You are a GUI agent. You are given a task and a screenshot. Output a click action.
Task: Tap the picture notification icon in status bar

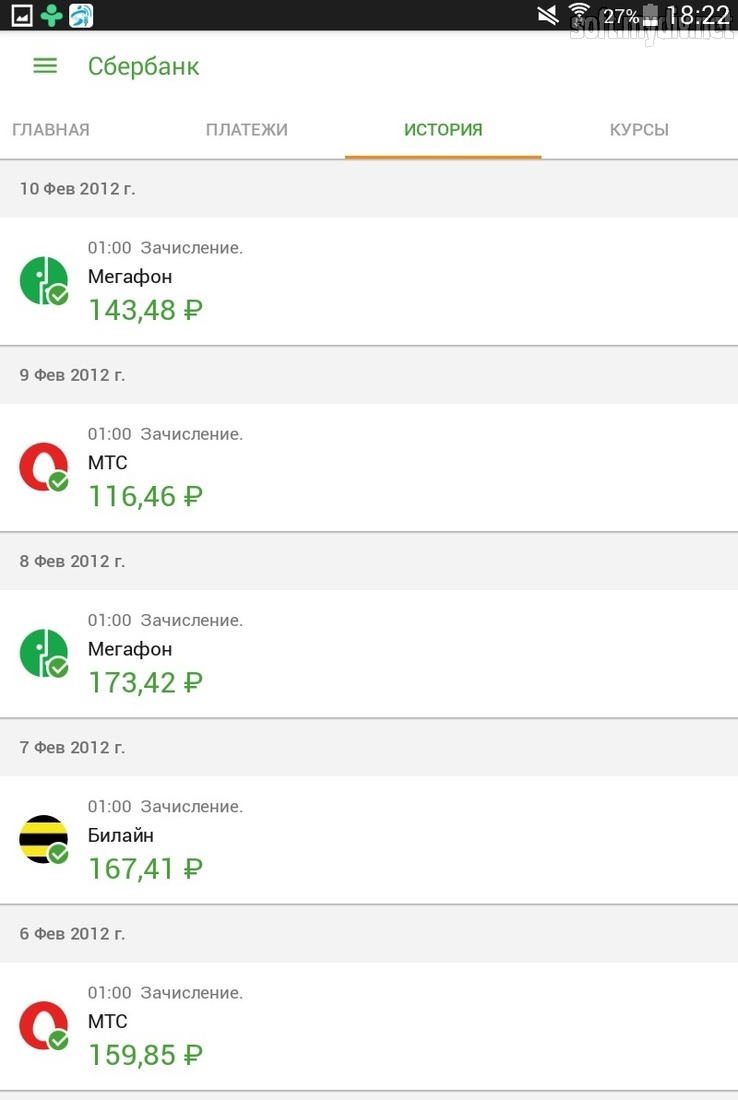point(22,15)
